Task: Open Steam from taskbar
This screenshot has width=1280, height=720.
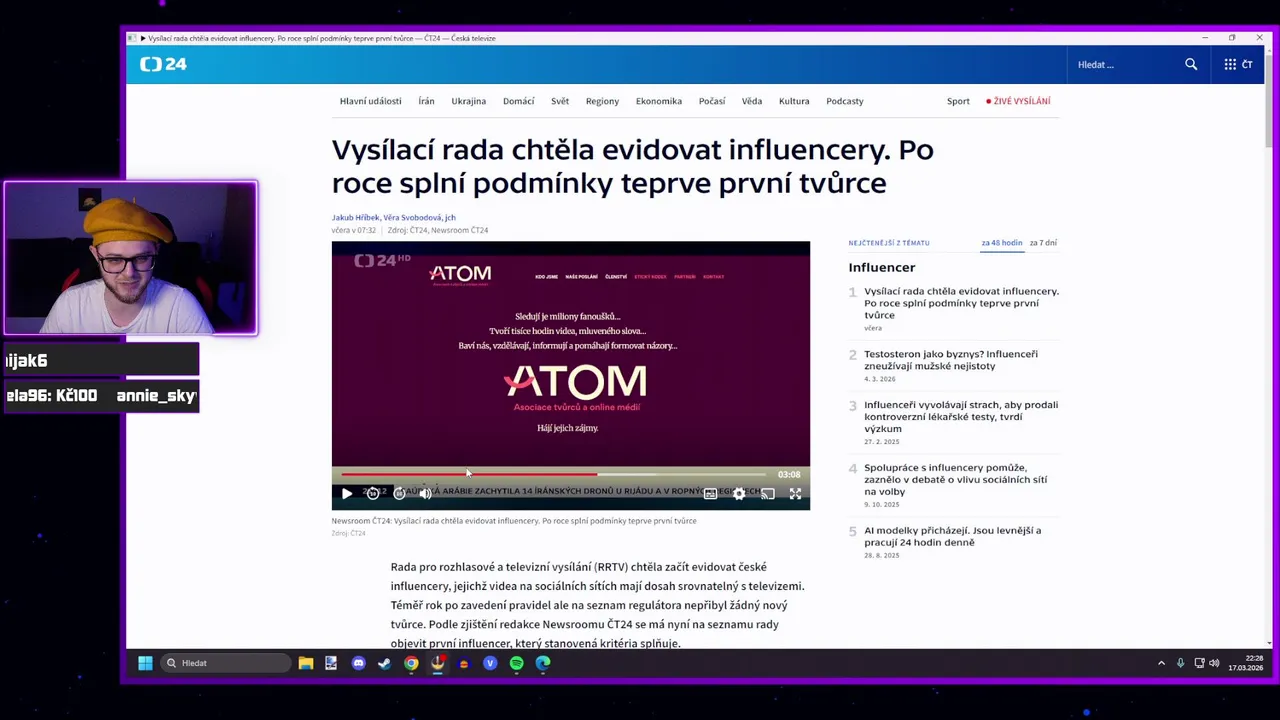Action: pyautogui.click(x=385, y=663)
